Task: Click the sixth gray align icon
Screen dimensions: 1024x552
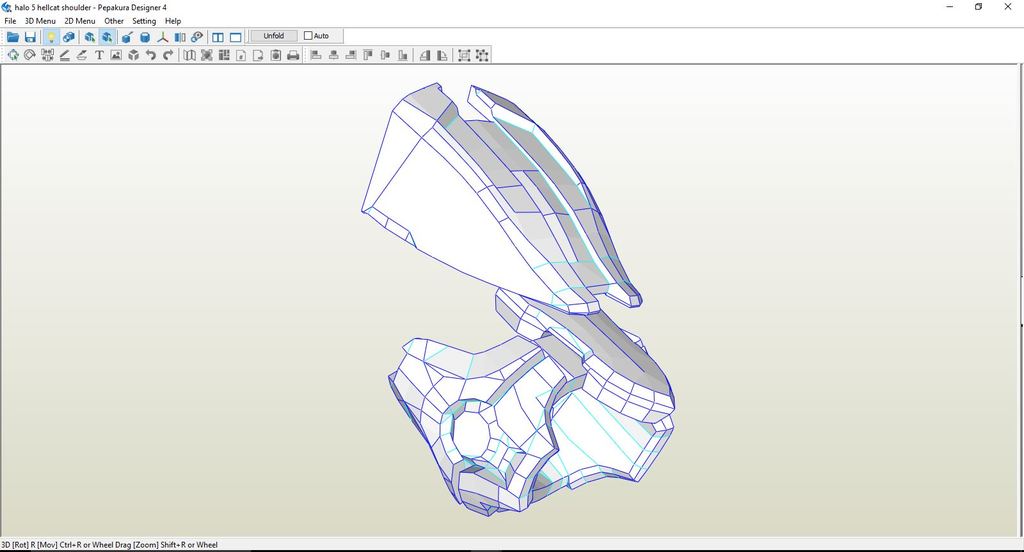Action: coord(403,56)
